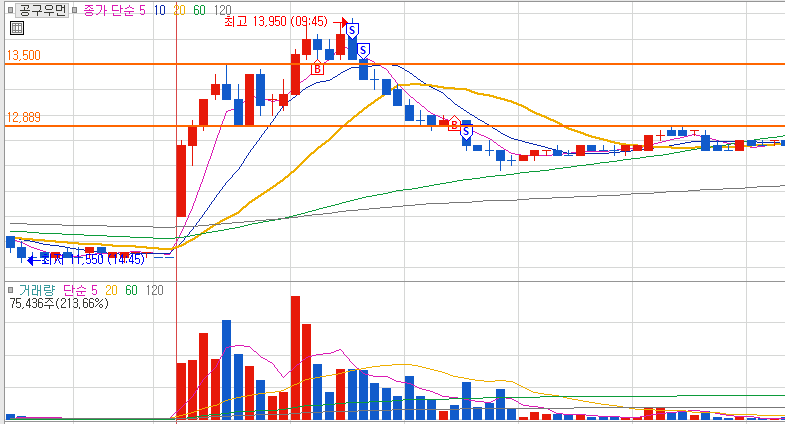Toggle the small square before 거래량 label
This screenshot has width=785, height=424.
10,290
